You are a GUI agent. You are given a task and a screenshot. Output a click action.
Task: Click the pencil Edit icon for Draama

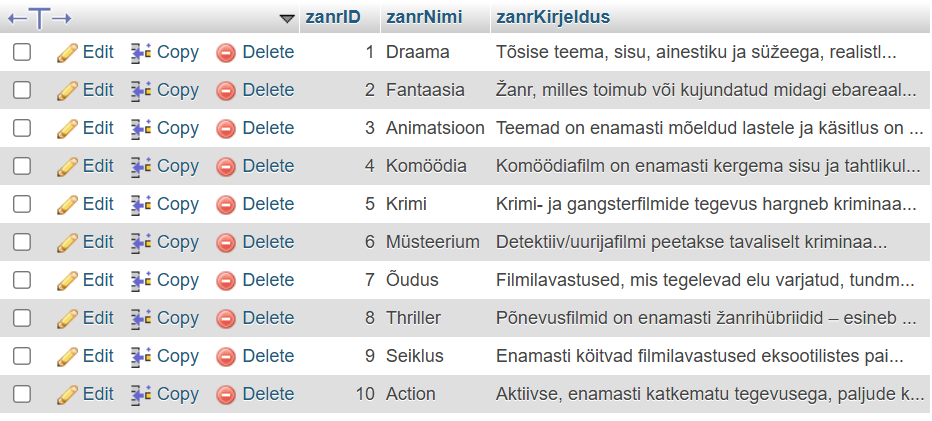pos(67,52)
